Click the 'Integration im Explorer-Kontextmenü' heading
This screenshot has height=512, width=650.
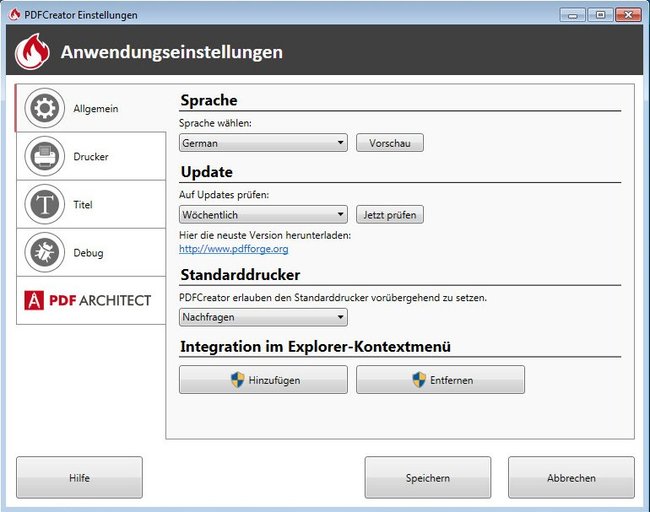[x=315, y=347]
